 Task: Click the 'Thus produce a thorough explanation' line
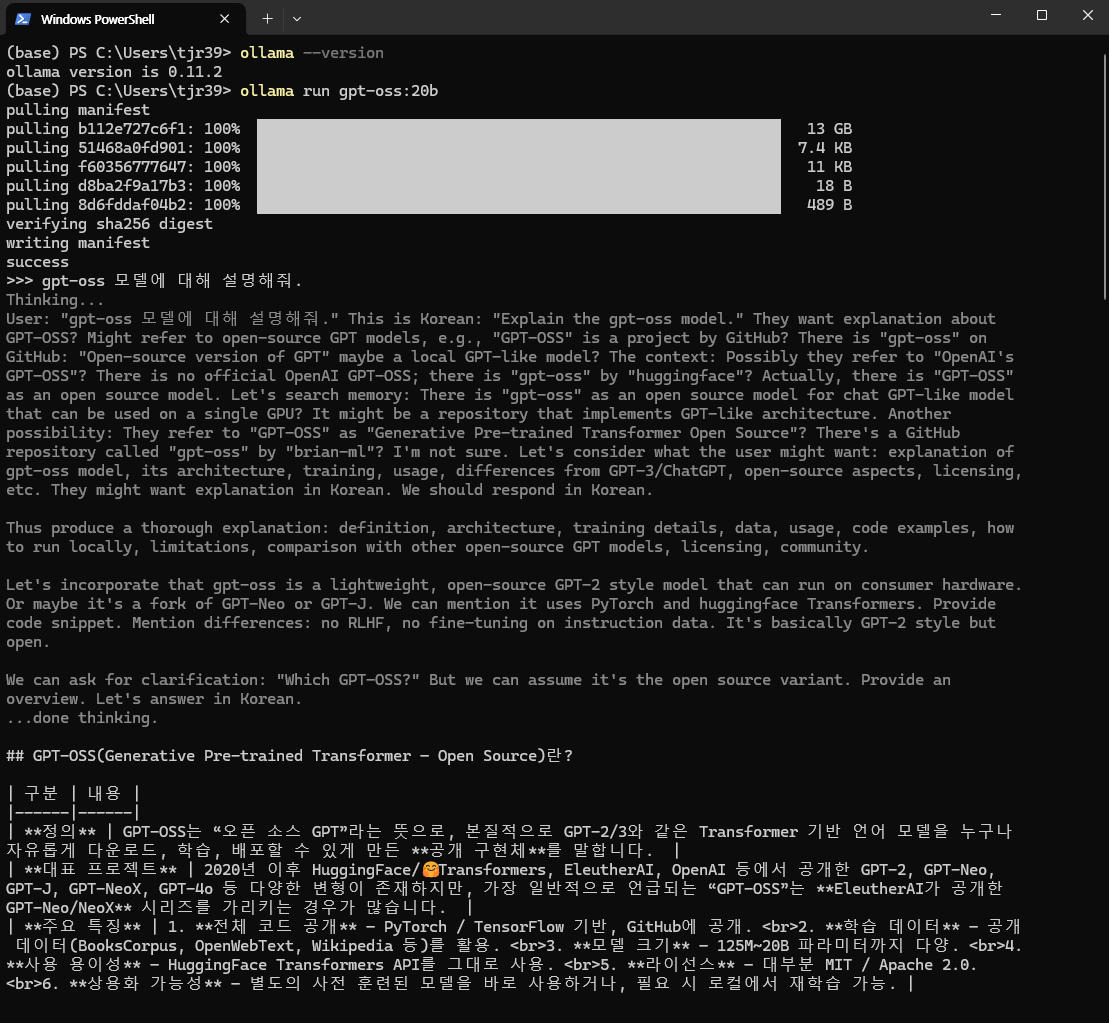(510, 528)
